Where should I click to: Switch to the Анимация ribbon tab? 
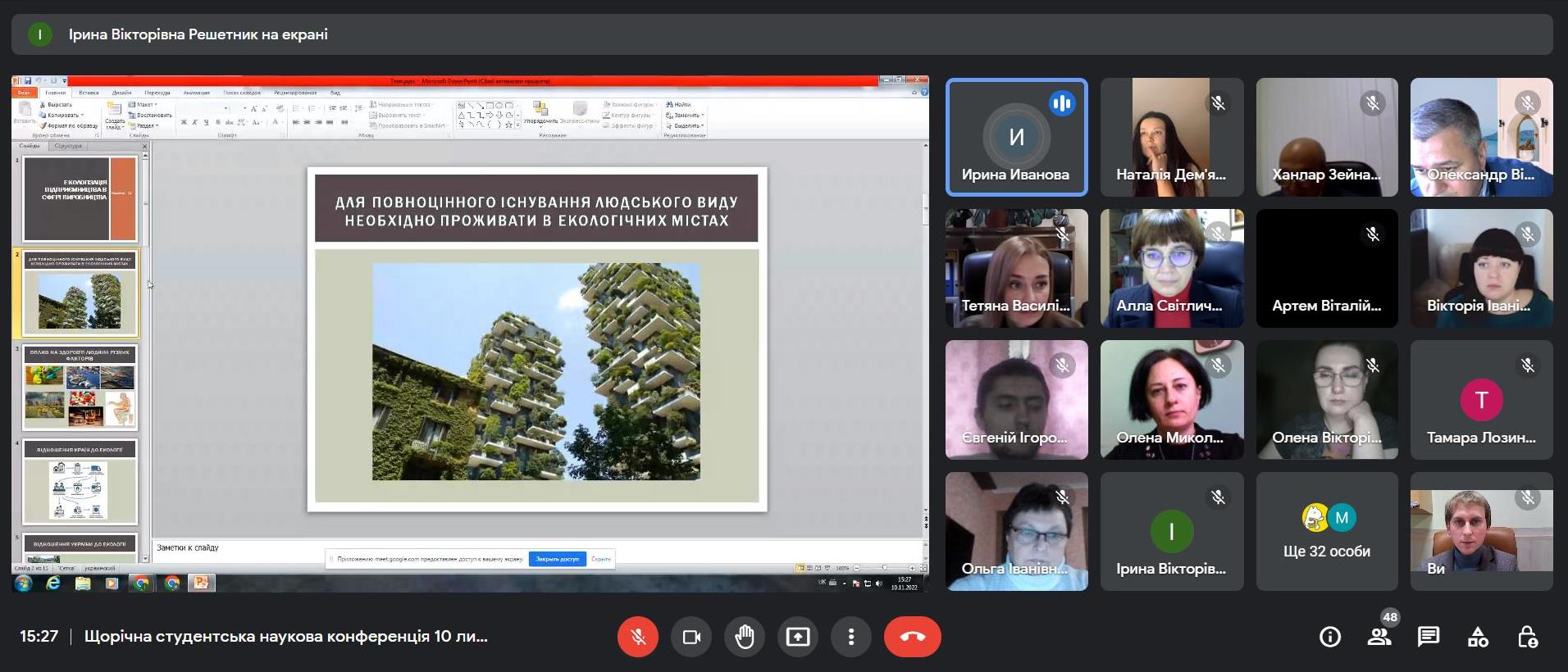tap(197, 93)
